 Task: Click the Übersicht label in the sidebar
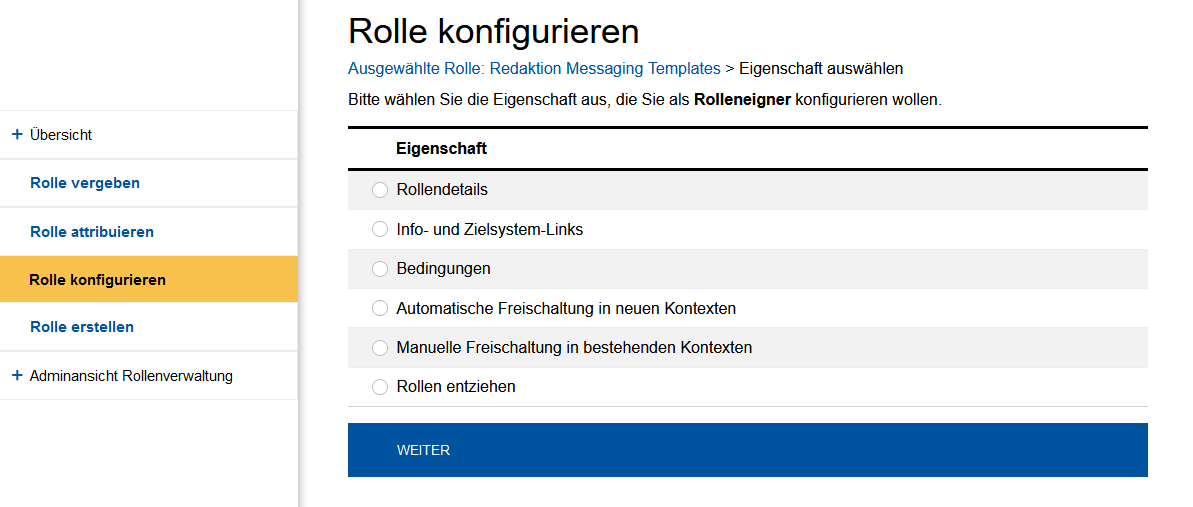[x=61, y=135]
